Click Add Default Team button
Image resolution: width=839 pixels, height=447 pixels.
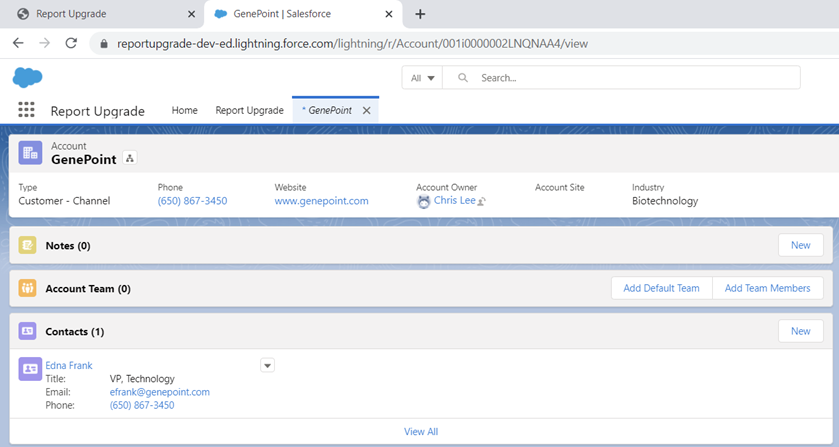click(x=661, y=288)
